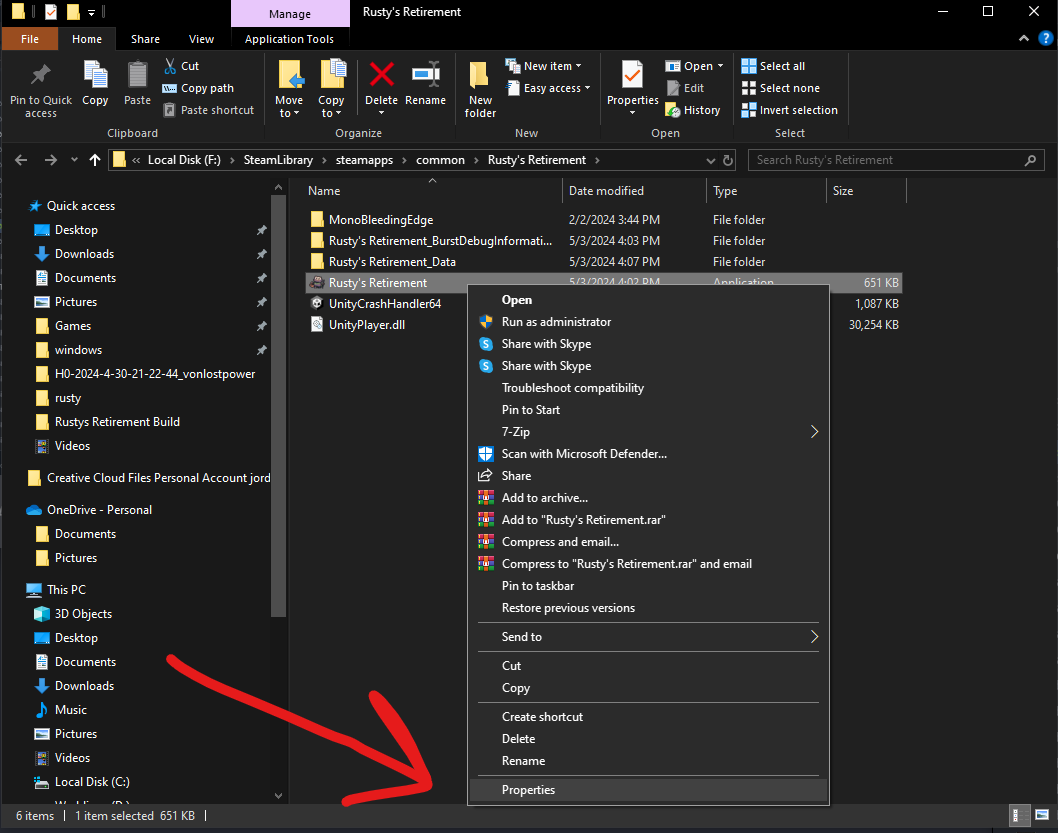Click the red Delete icon
Screen dimensions: 1058x833
click(381, 74)
